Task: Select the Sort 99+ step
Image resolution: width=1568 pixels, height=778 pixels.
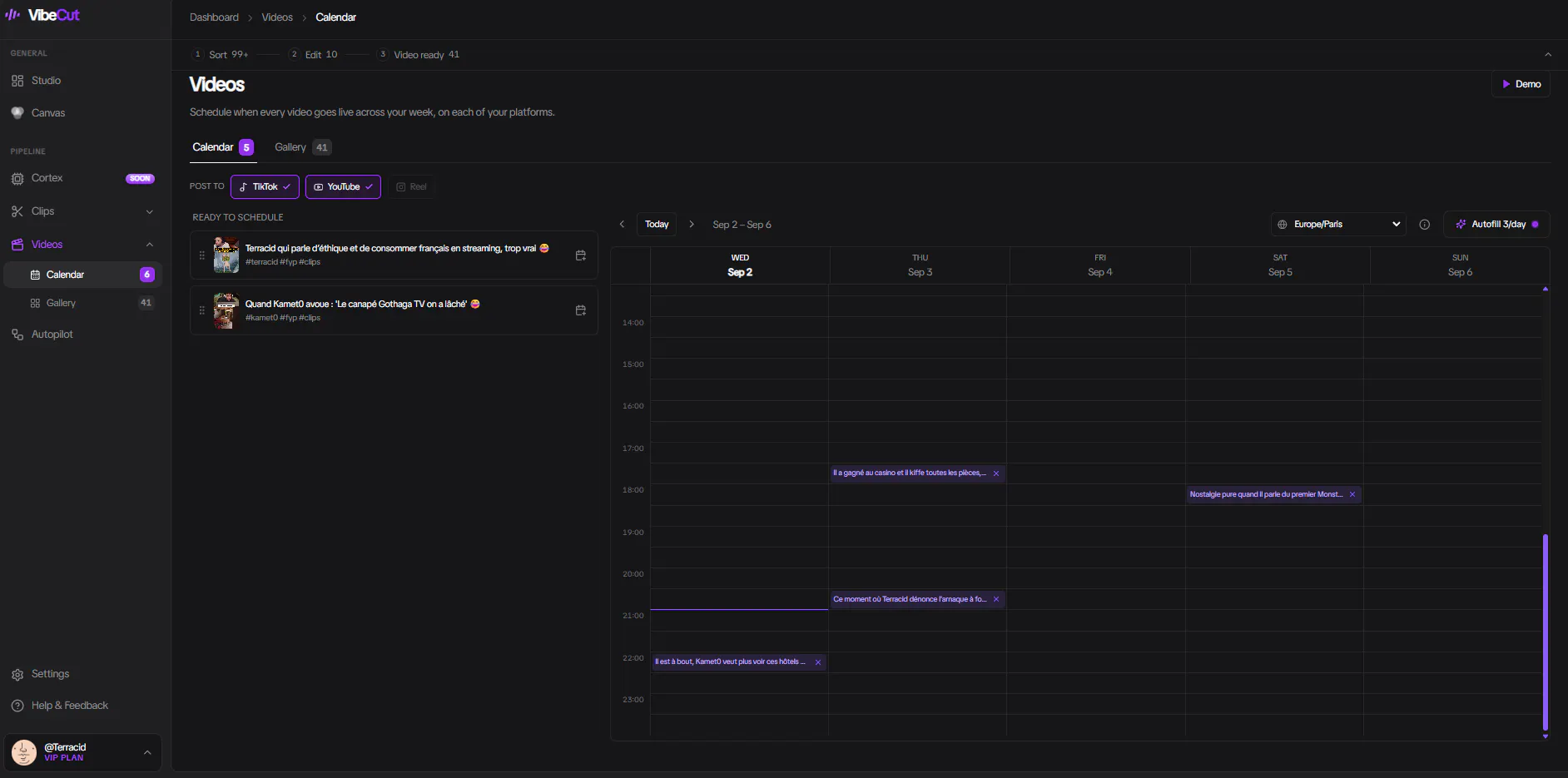Action: coord(221,55)
